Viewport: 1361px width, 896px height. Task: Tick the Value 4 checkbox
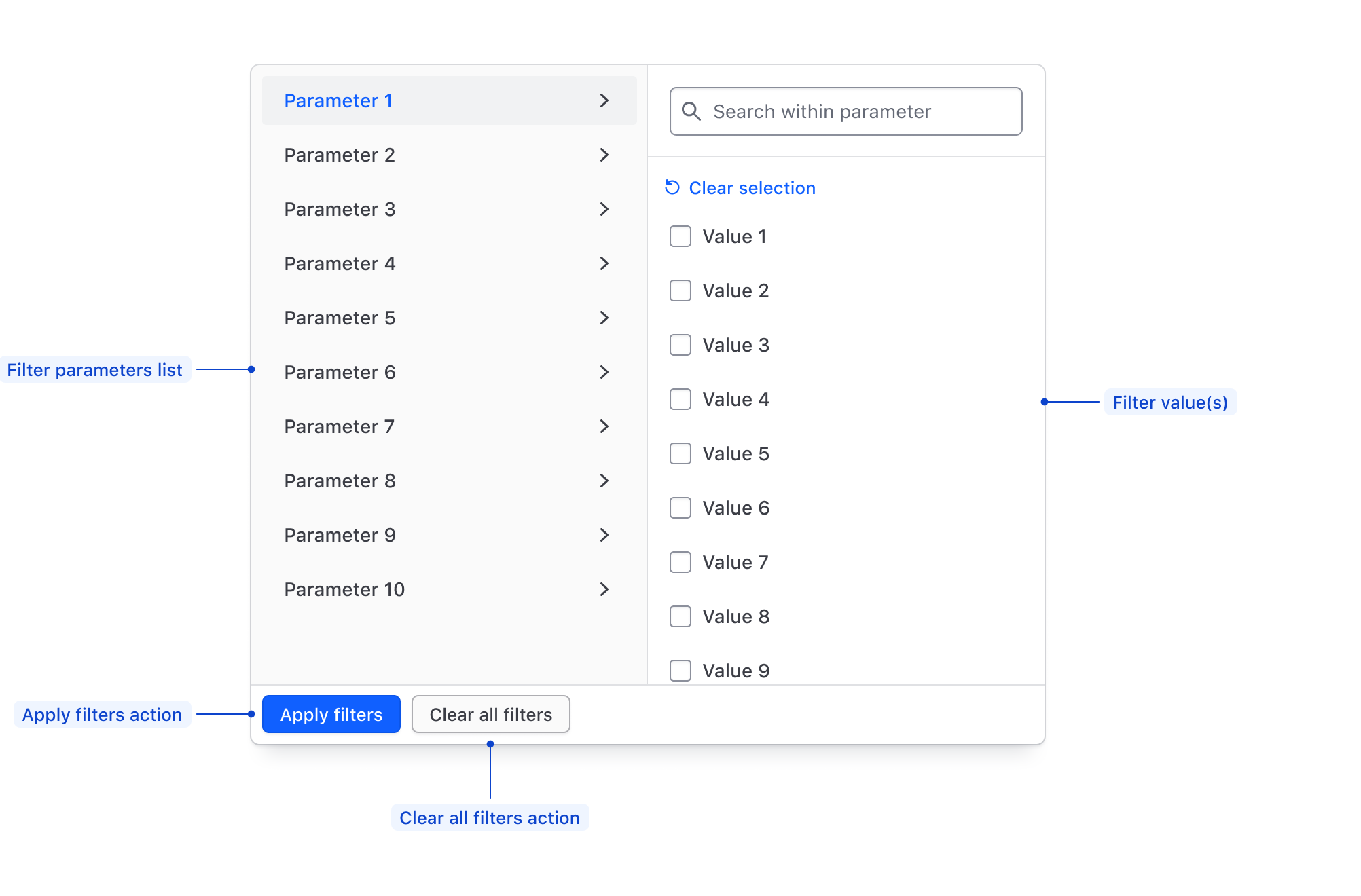[x=680, y=399]
